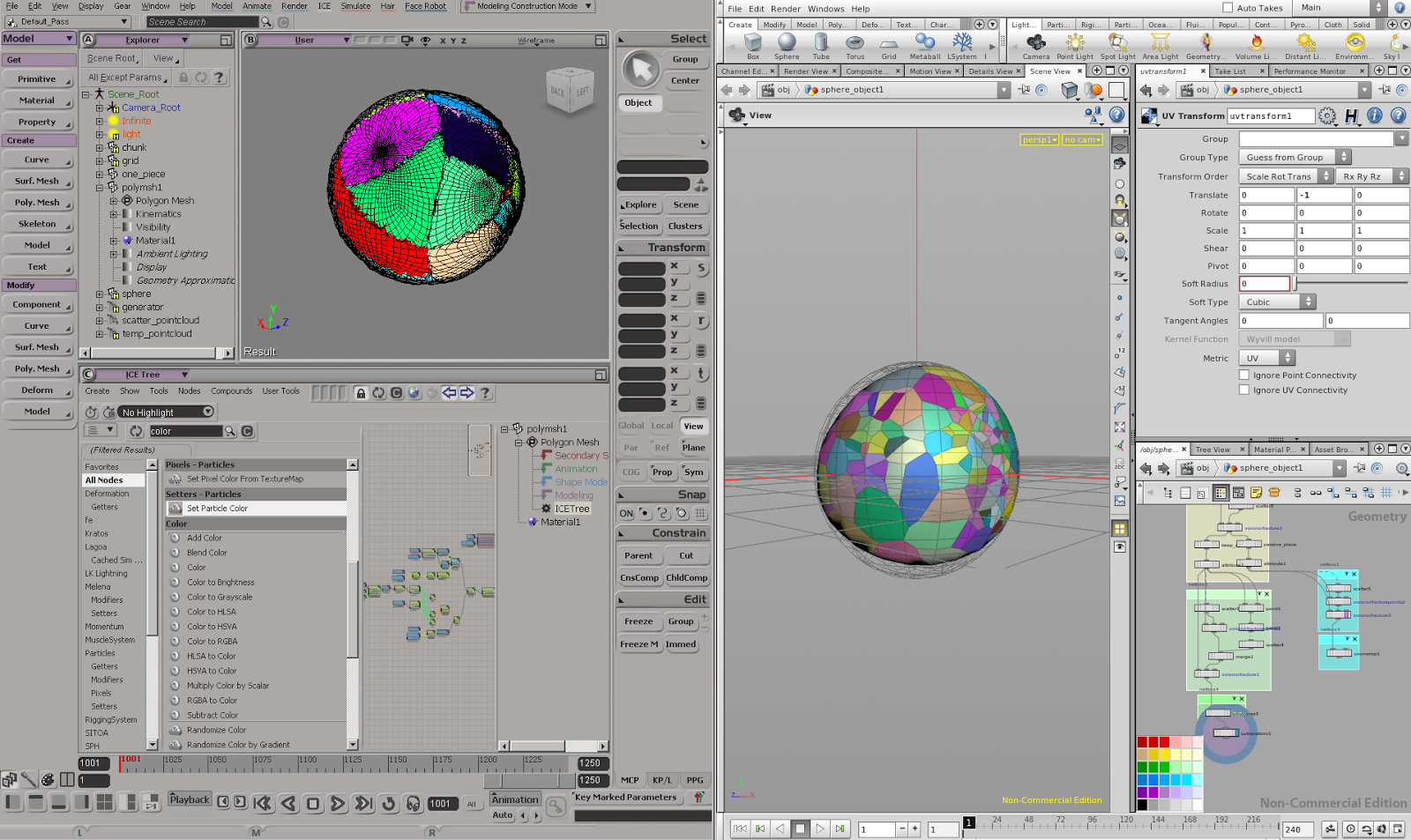Click Deform button in Modify panel
This screenshot has width=1411, height=840.
(37, 390)
